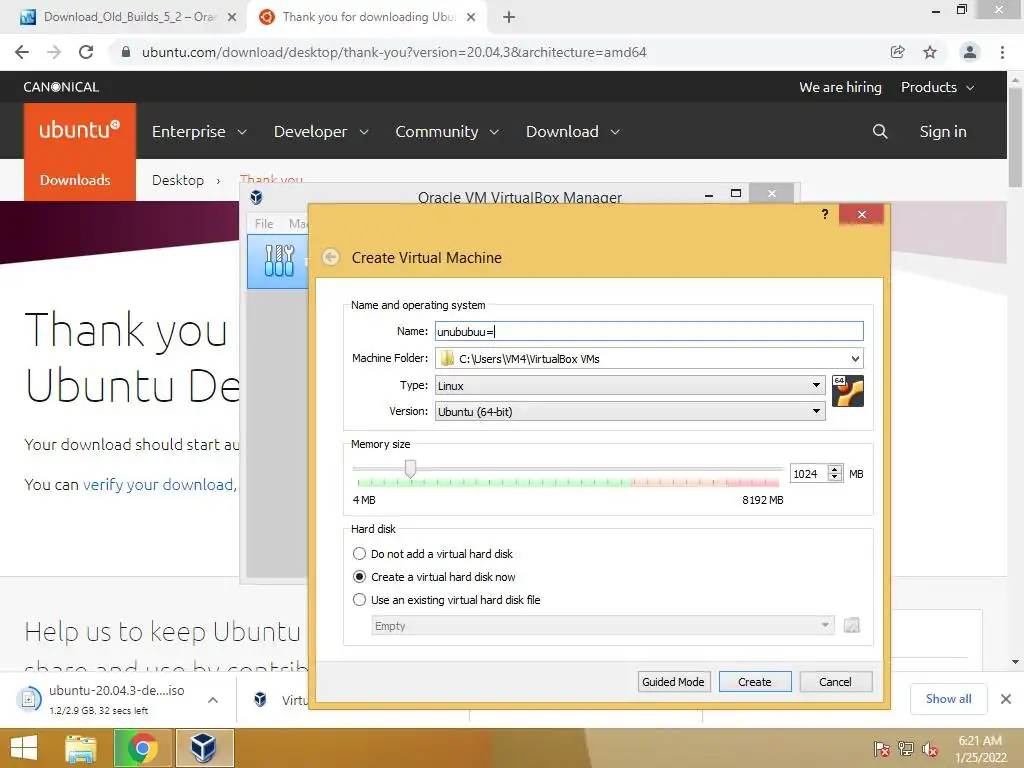The image size is (1024, 768).
Task: Expand the Developer menu
Action: [321, 131]
